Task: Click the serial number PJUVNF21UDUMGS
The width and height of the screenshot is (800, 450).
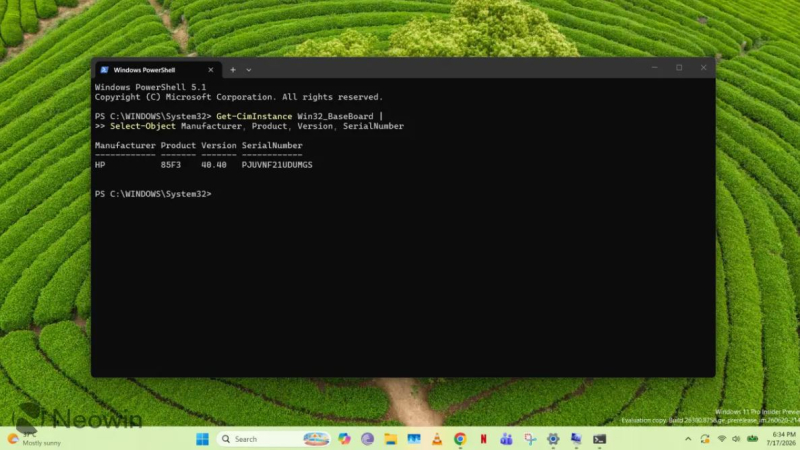Action: coord(277,165)
